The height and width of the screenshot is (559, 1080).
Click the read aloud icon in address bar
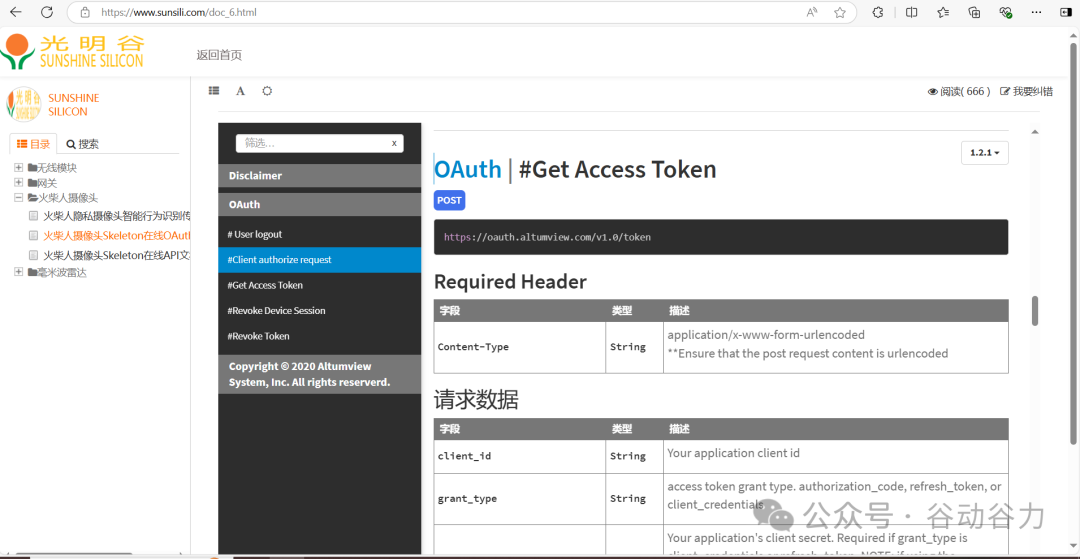pos(812,13)
